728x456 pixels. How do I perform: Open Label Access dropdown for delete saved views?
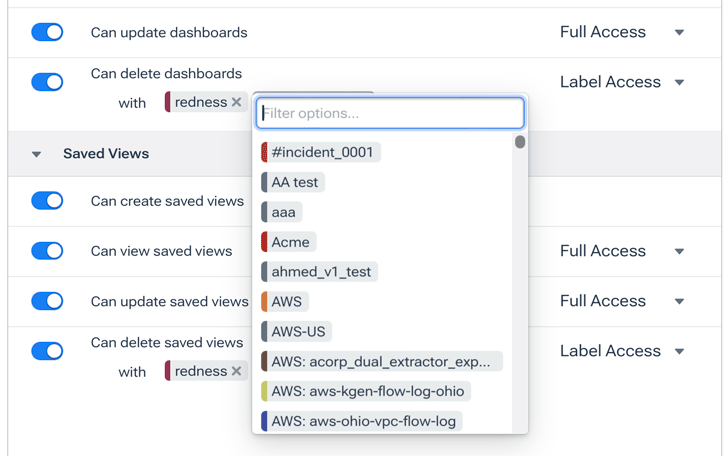621,351
